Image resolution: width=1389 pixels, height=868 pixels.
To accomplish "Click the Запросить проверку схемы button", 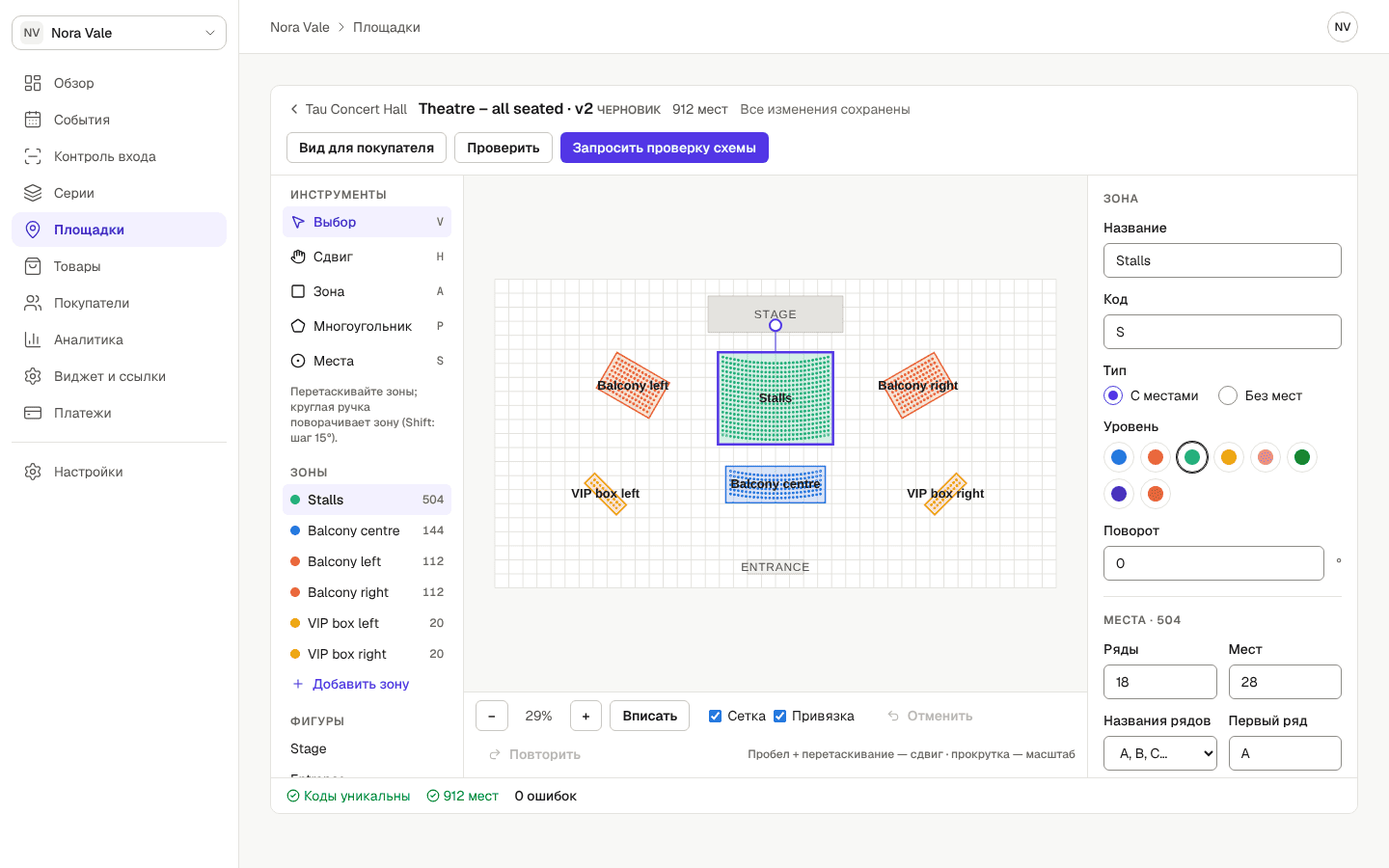I will point(665,148).
